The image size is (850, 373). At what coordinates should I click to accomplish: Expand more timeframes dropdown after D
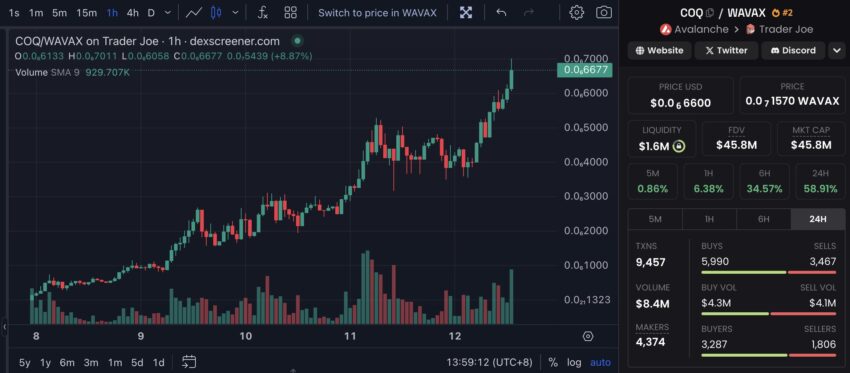168,12
